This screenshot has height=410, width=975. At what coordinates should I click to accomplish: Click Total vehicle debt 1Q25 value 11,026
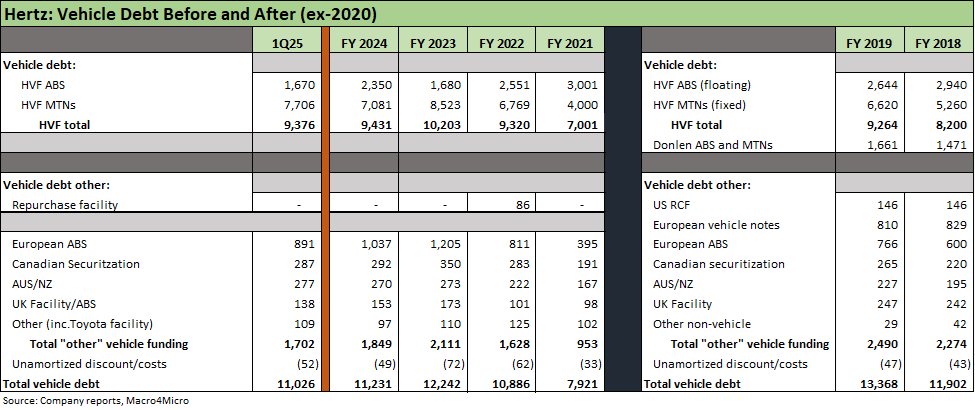299,384
